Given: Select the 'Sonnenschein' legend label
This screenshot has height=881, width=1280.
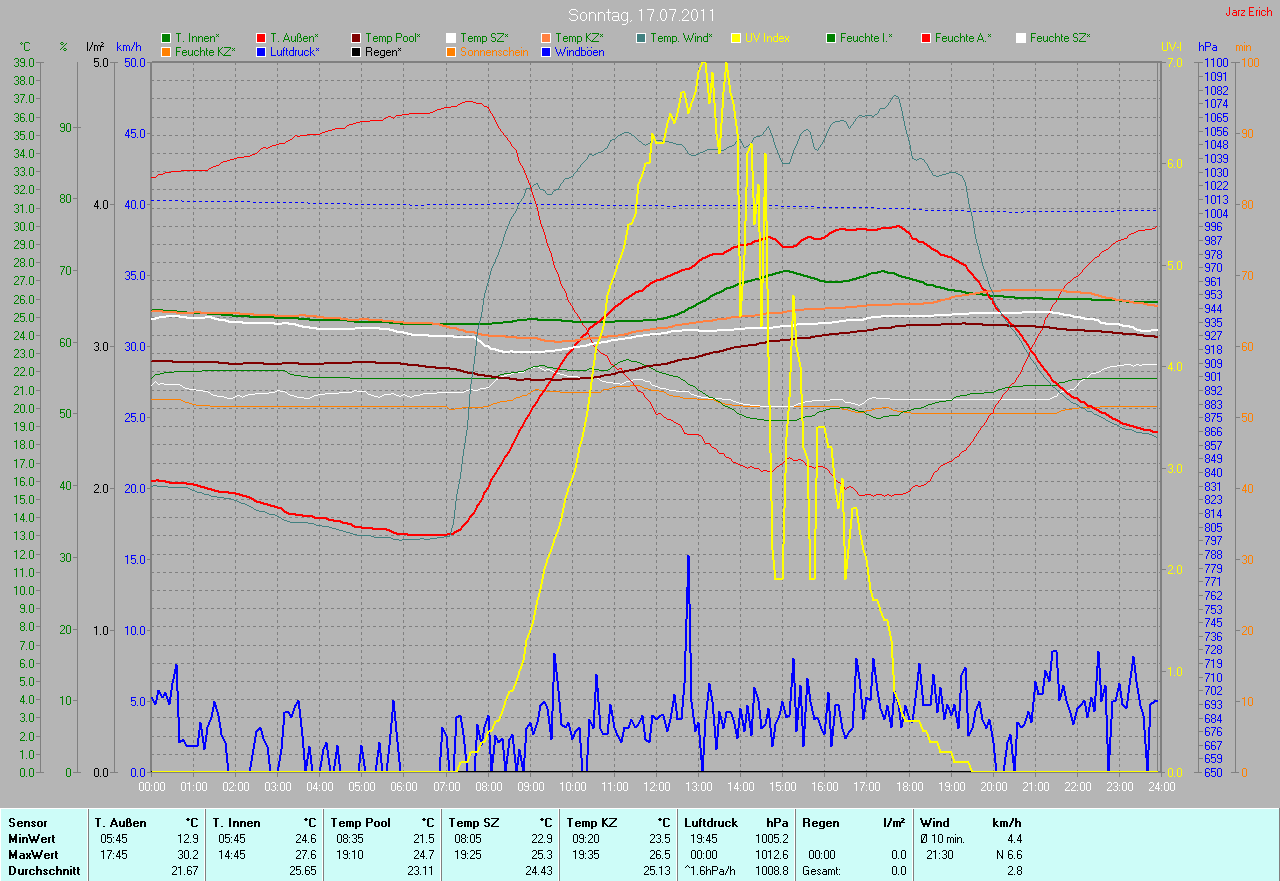Looking at the screenshot, I should [x=494, y=51].
